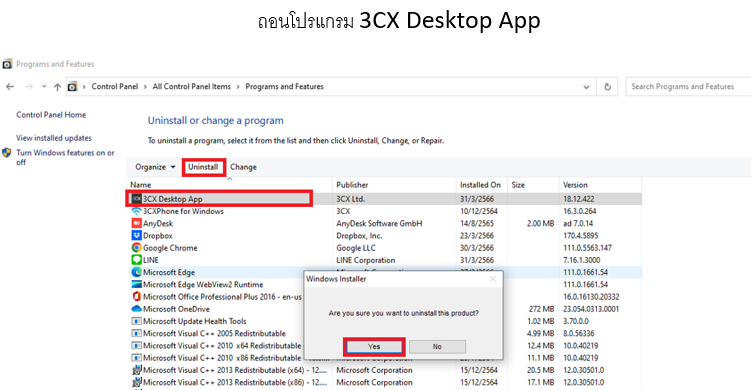The image size is (751, 390).
Task: Open the Organize dropdown menu
Action: 155,167
